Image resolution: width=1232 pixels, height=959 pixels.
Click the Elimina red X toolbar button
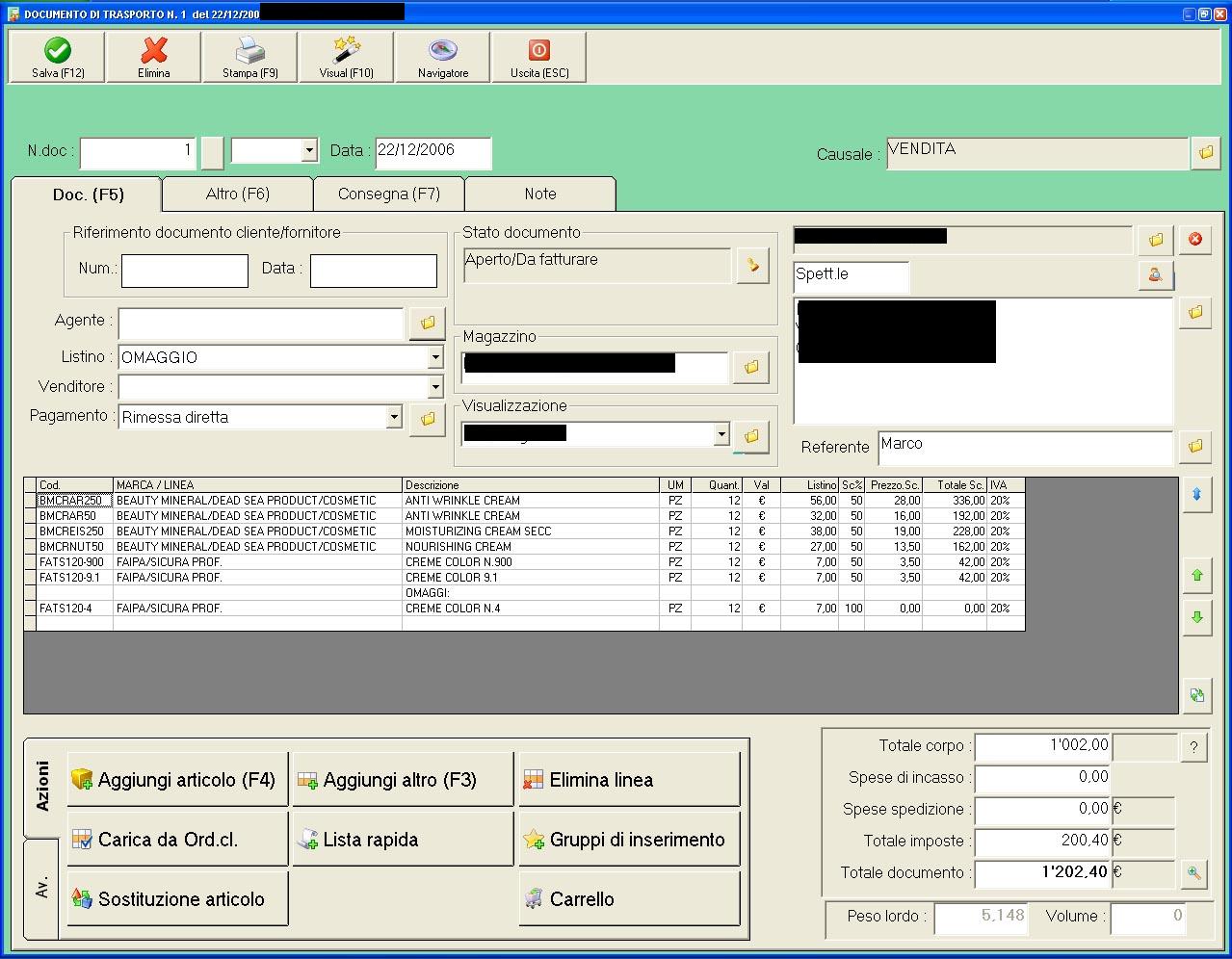point(153,58)
